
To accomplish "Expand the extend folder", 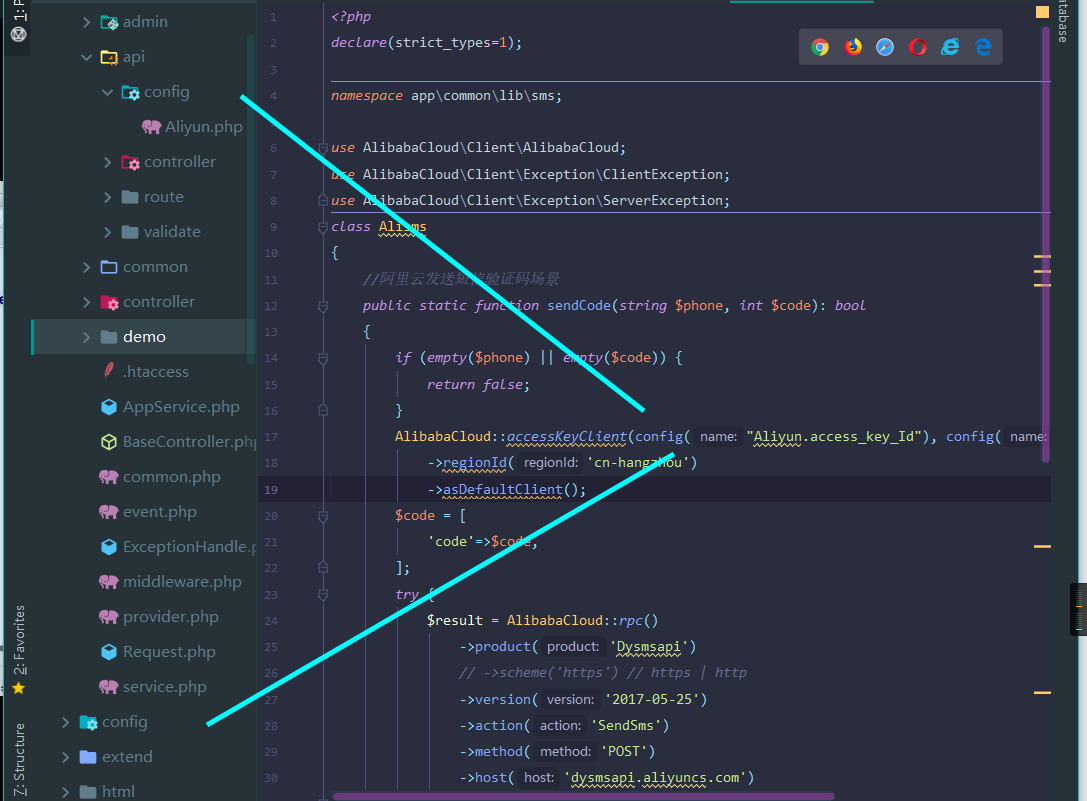I will [x=66, y=757].
